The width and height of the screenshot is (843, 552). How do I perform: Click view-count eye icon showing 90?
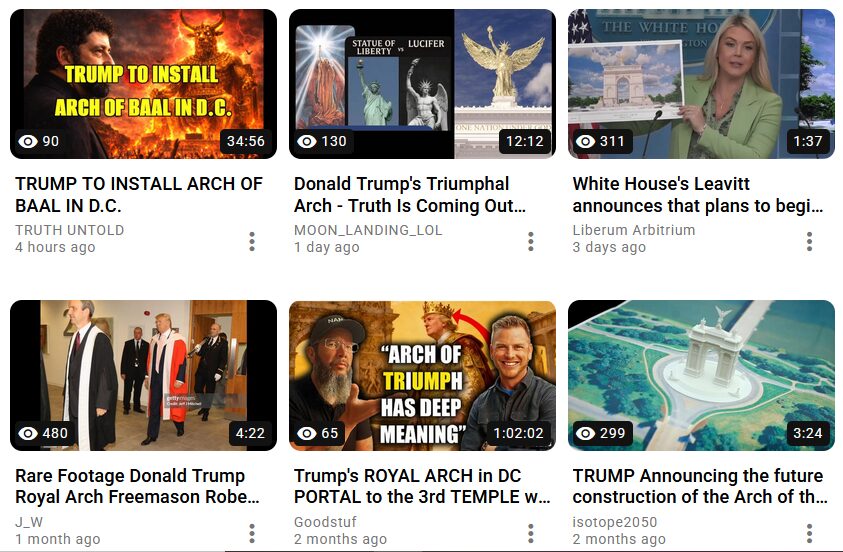click(28, 141)
